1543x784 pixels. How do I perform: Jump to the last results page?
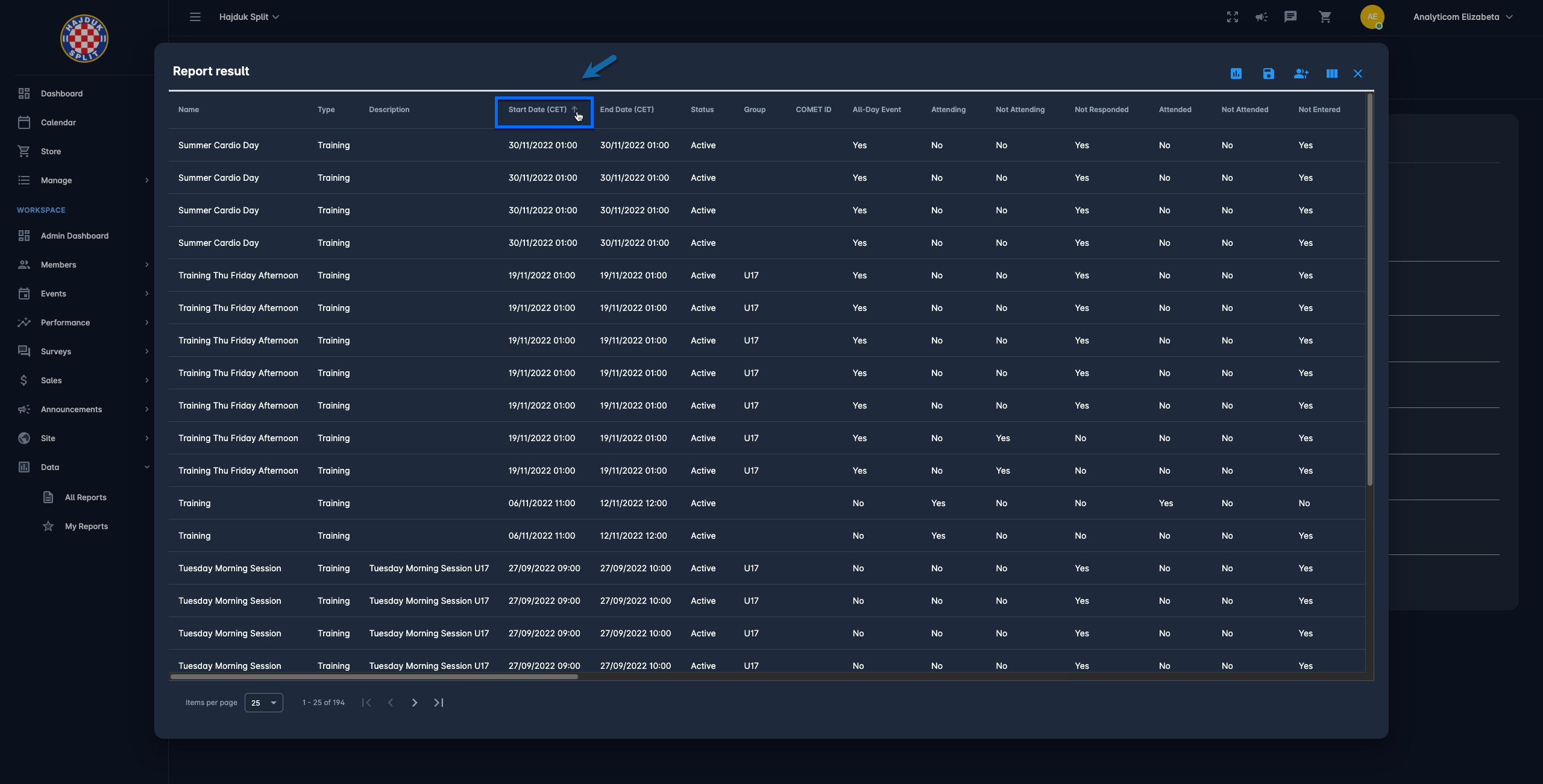coord(439,703)
